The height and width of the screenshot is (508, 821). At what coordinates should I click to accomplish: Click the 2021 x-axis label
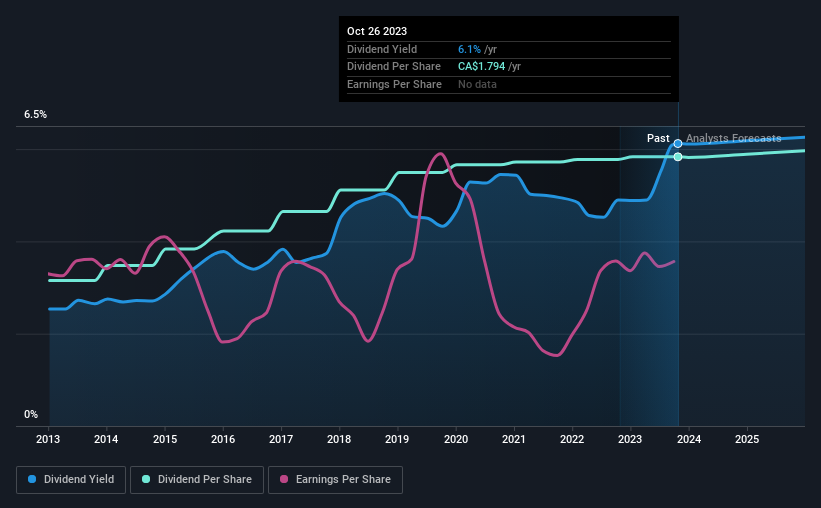(x=514, y=439)
